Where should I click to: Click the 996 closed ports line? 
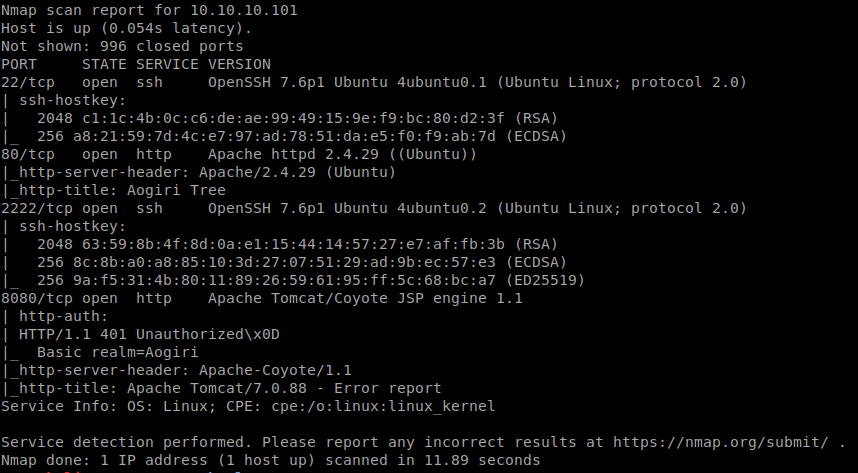pyautogui.click(x=122, y=45)
